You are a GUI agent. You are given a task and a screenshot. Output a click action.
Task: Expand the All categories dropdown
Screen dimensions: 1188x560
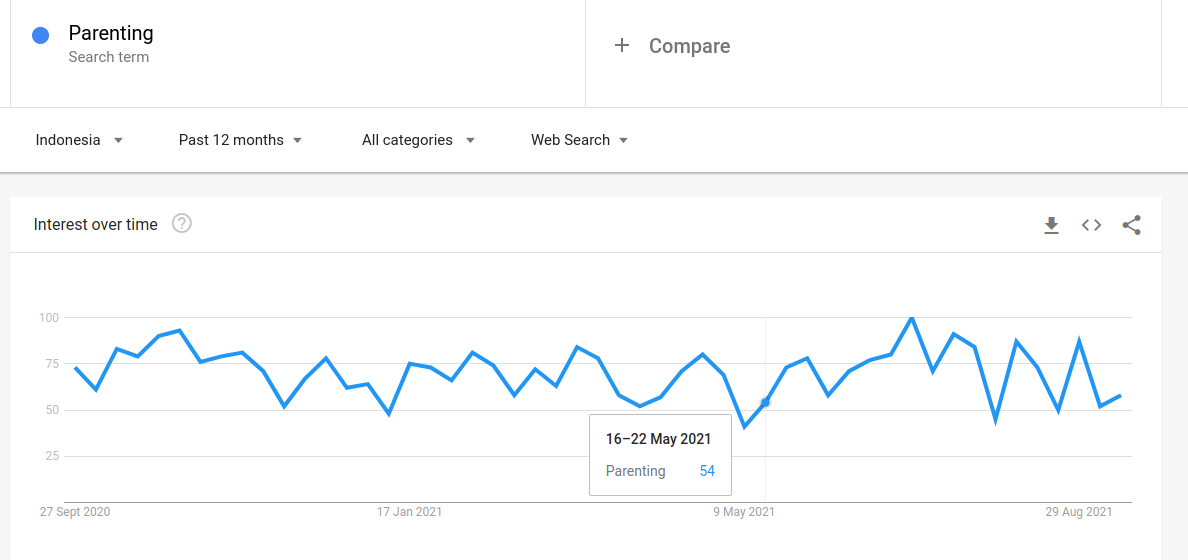pyautogui.click(x=418, y=140)
